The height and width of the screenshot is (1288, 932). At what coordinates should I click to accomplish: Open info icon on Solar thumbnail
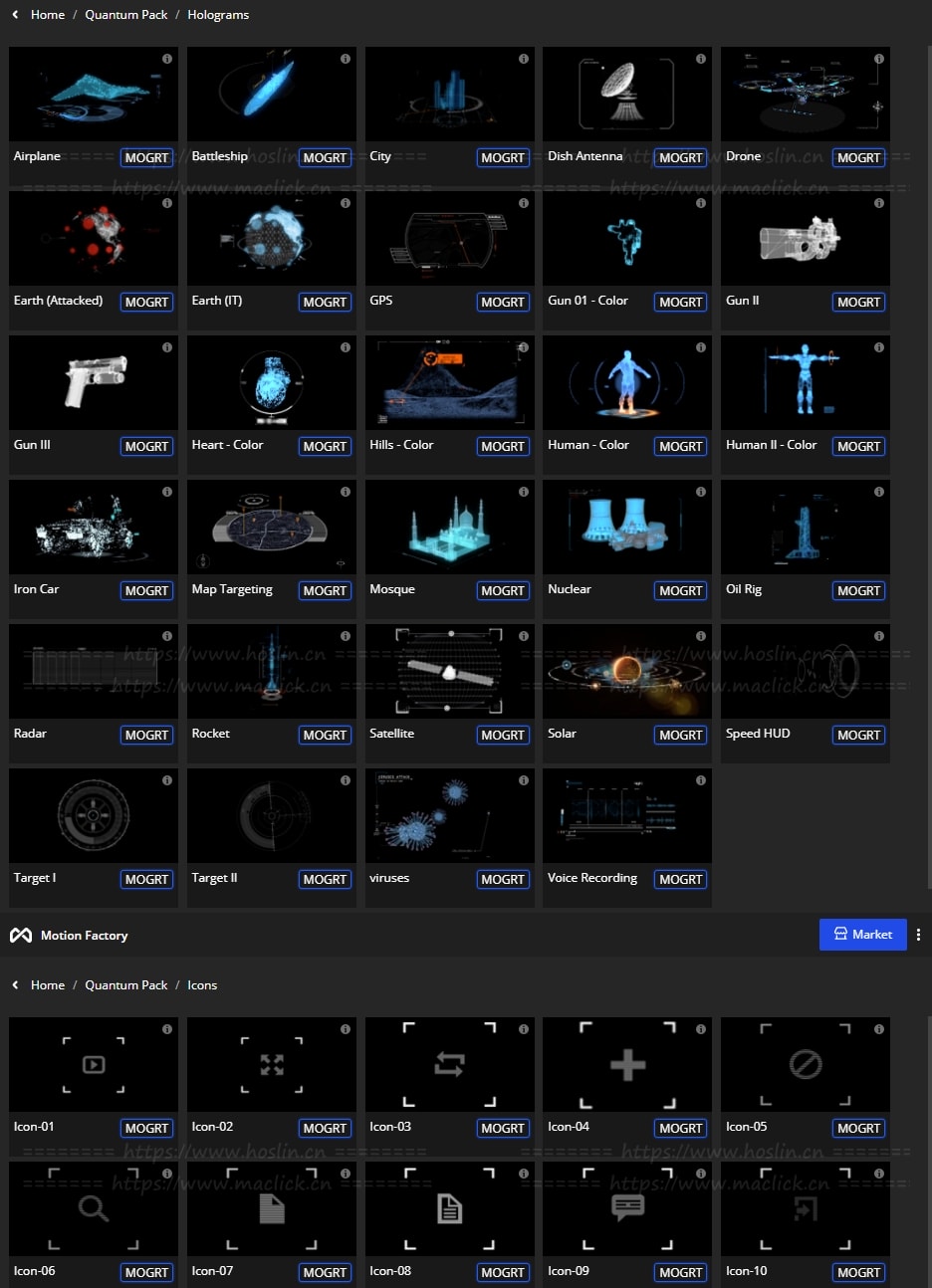click(701, 636)
